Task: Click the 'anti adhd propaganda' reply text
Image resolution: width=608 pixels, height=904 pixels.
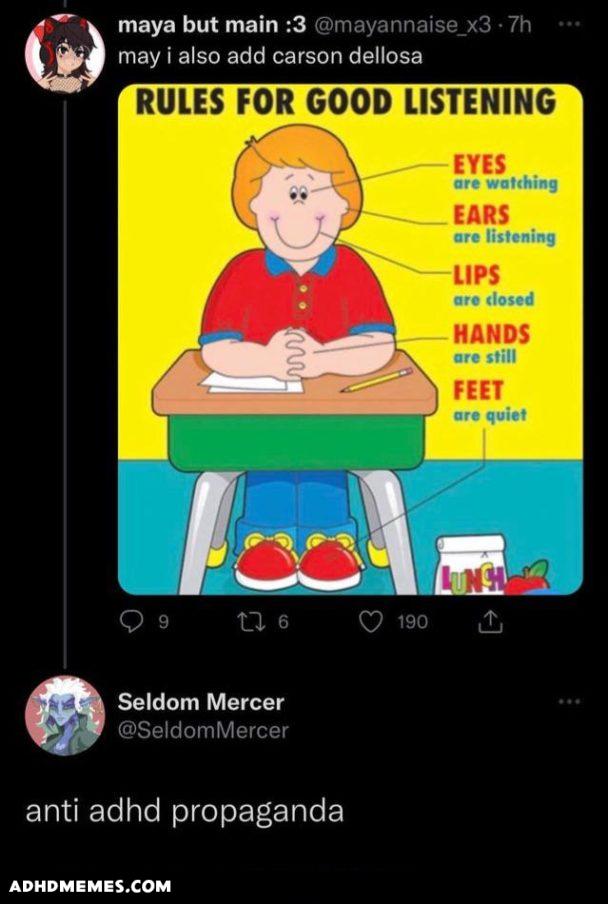Action: tap(184, 811)
